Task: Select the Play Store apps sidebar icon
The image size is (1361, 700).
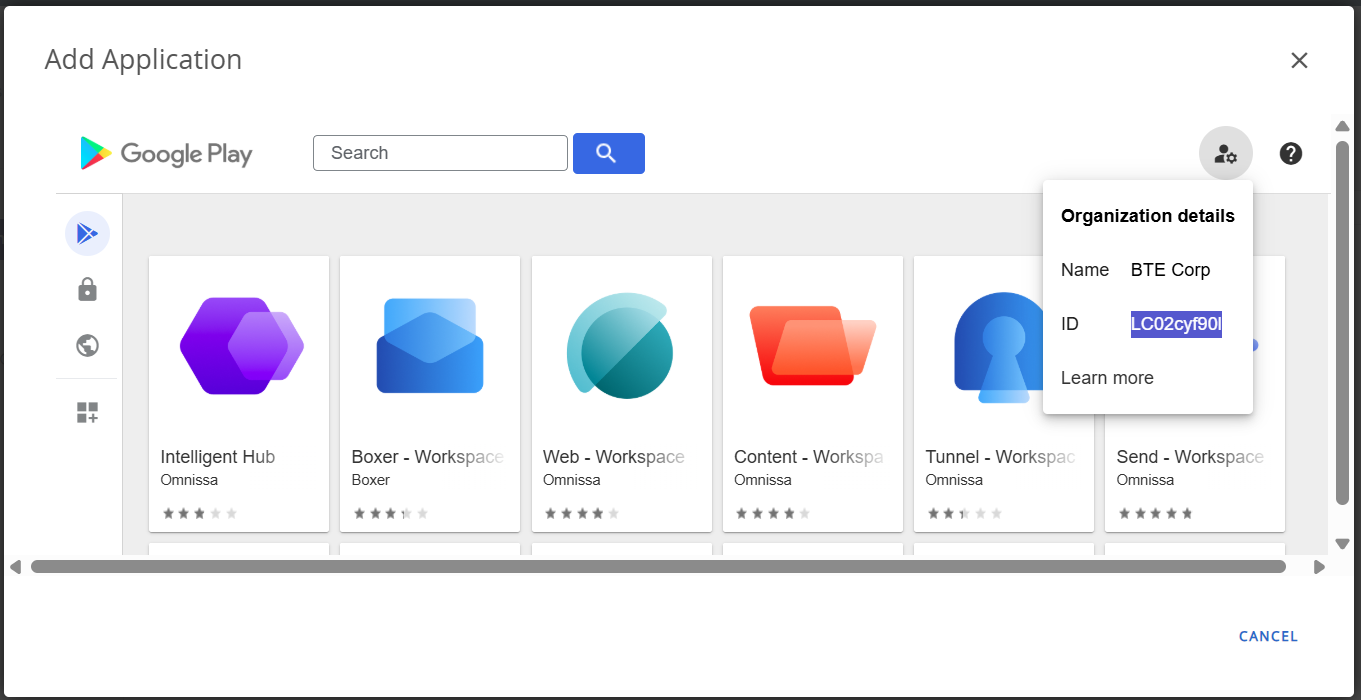Action: point(87,234)
